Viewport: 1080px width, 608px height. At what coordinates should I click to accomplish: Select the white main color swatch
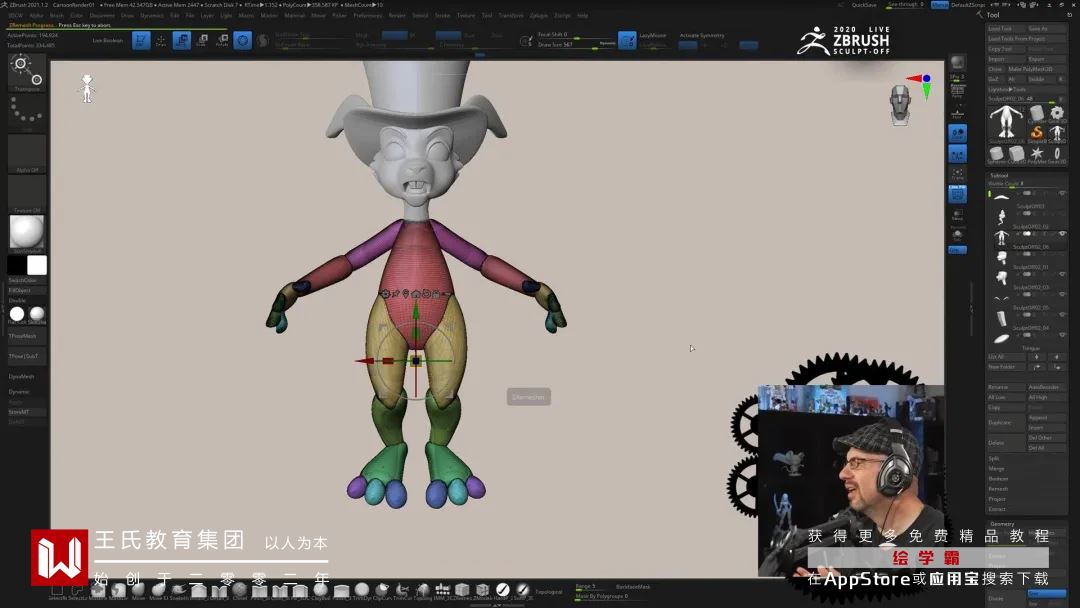click(37, 265)
